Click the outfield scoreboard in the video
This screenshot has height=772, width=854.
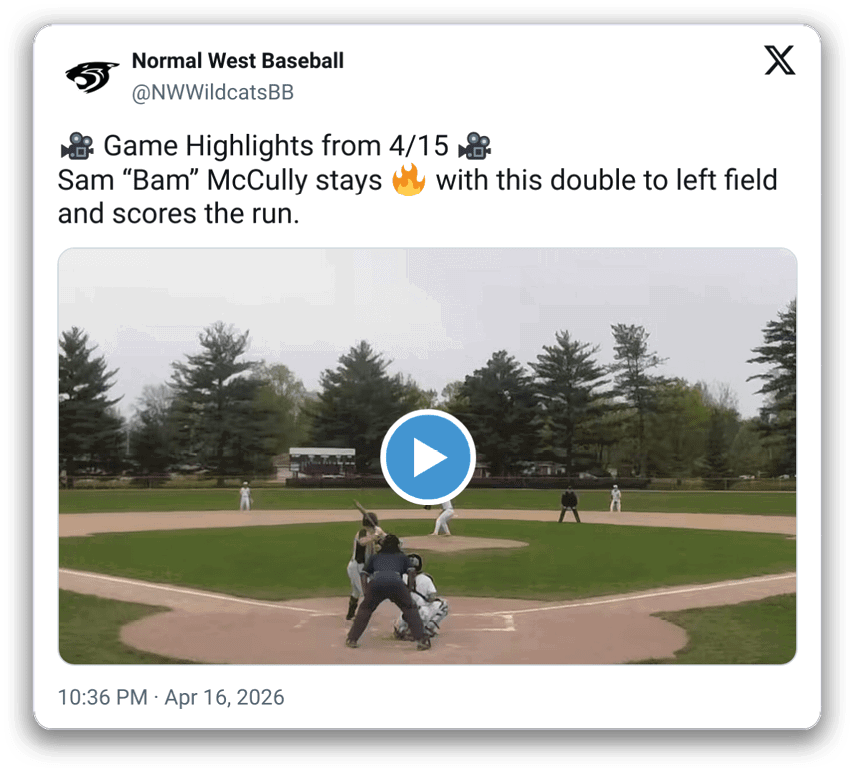(x=322, y=461)
